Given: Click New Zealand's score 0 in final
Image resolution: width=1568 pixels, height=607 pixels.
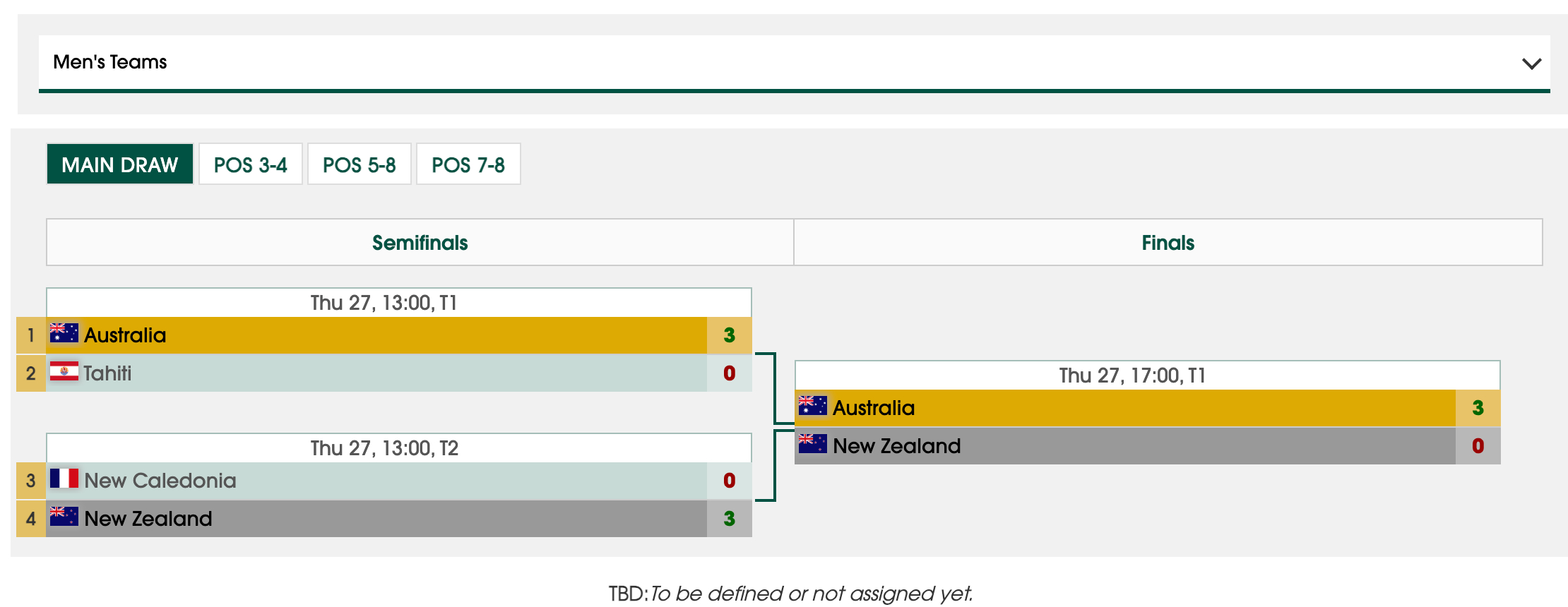Looking at the screenshot, I should [x=1478, y=446].
